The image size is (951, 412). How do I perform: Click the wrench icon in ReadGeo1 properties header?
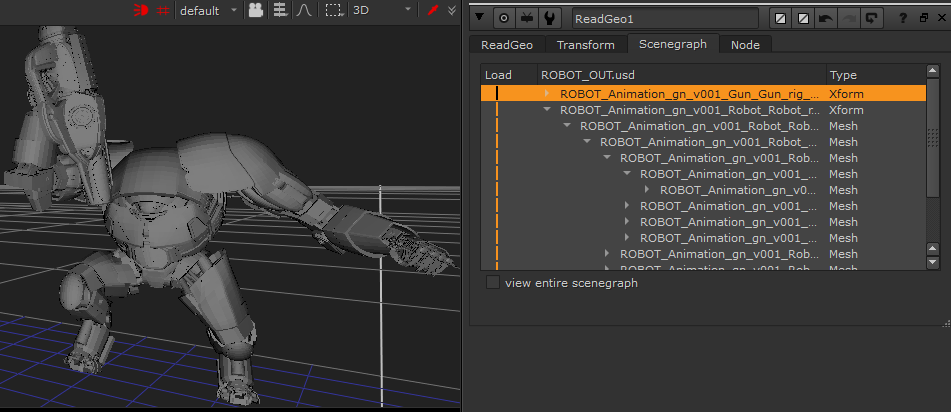pos(549,18)
